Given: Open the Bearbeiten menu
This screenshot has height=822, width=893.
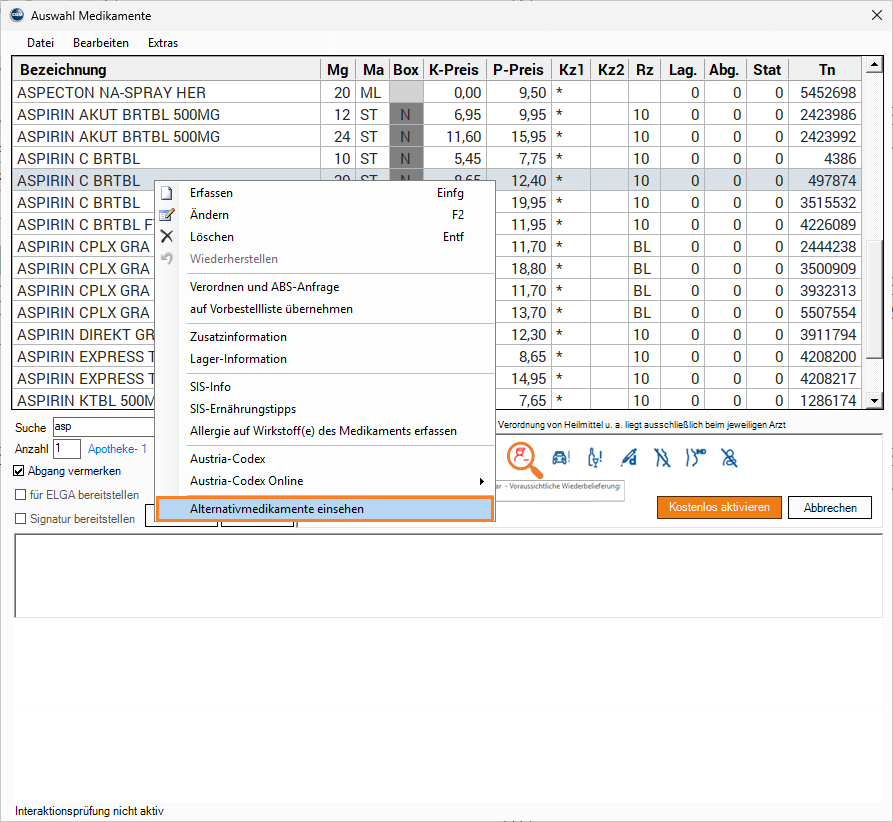Looking at the screenshot, I should pos(100,43).
